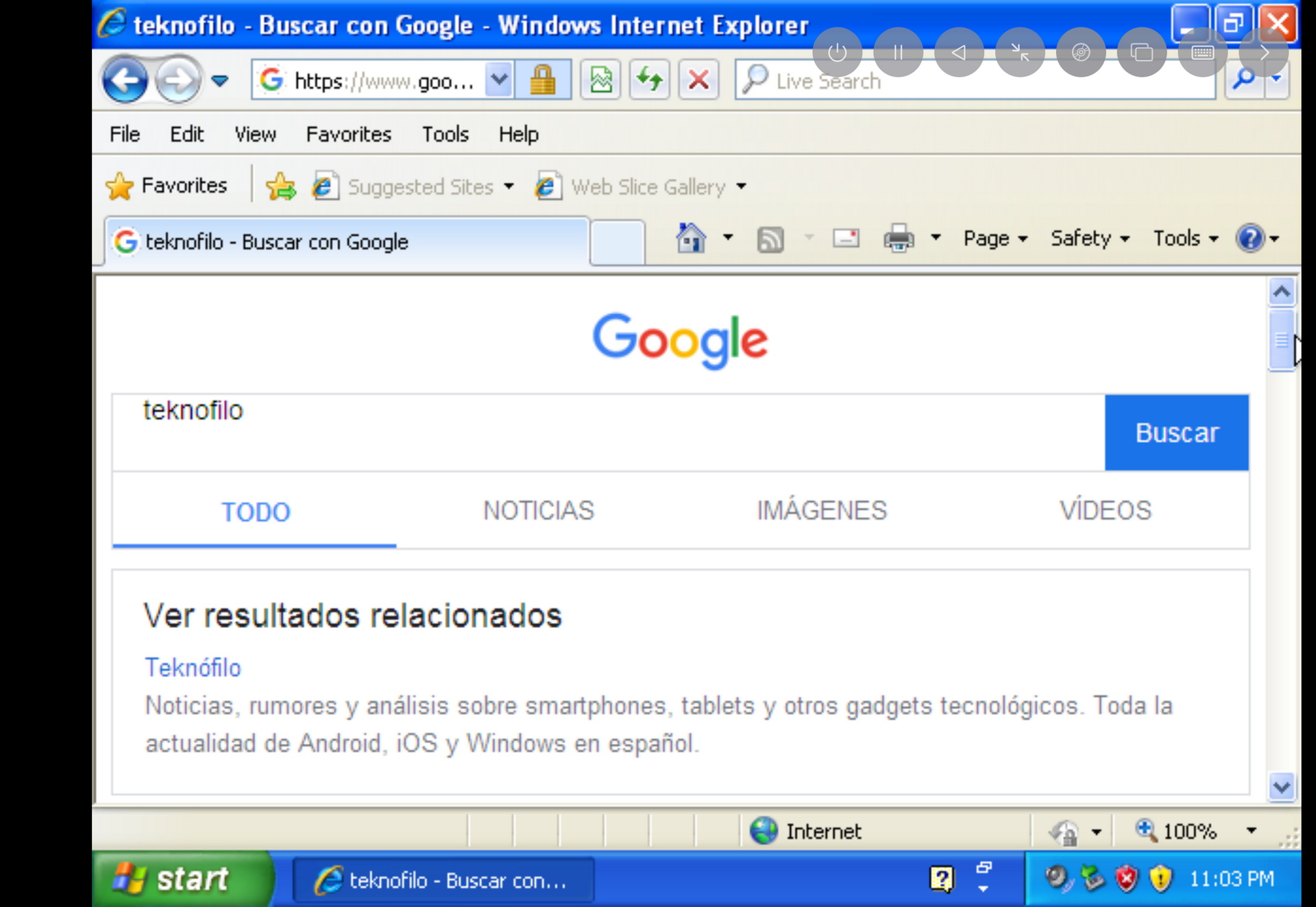Click the blue Buscar button
This screenshot has height=907, width=1316.
click(1177, 433)
